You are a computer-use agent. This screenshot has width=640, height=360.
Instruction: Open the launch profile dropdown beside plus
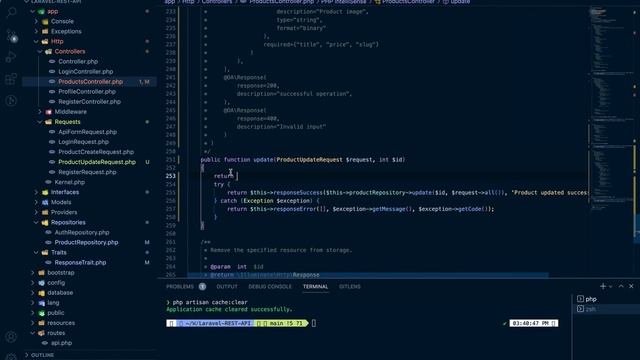click(x=611, y=287)
